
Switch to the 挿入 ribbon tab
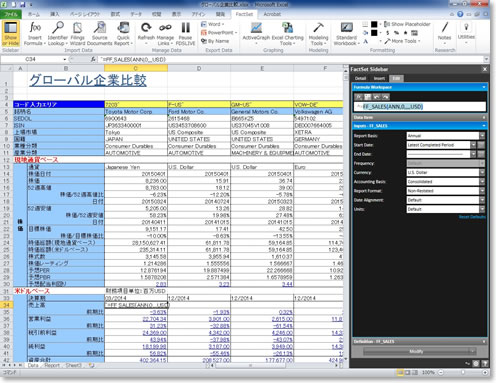tap(55, 14)
